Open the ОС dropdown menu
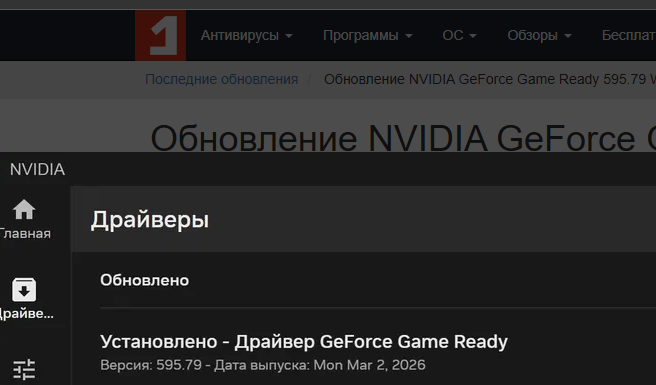The image size is (656, 385). coord(459,36)
